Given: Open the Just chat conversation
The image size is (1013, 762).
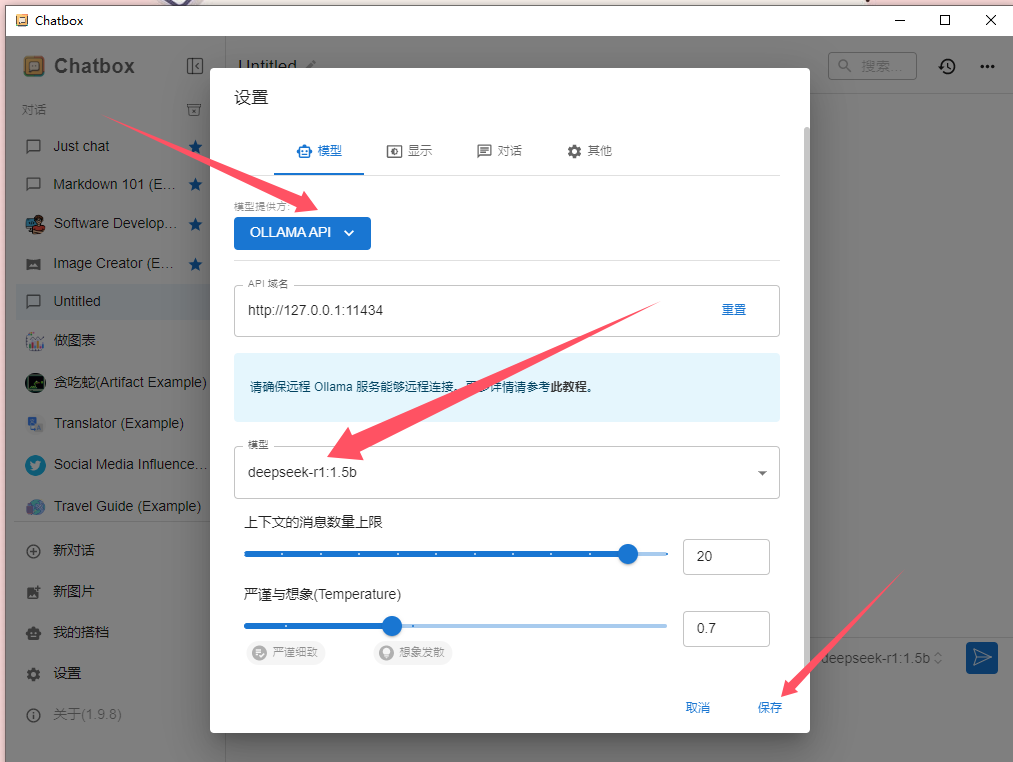Looking at the screenshot, I should click(81, 146).
